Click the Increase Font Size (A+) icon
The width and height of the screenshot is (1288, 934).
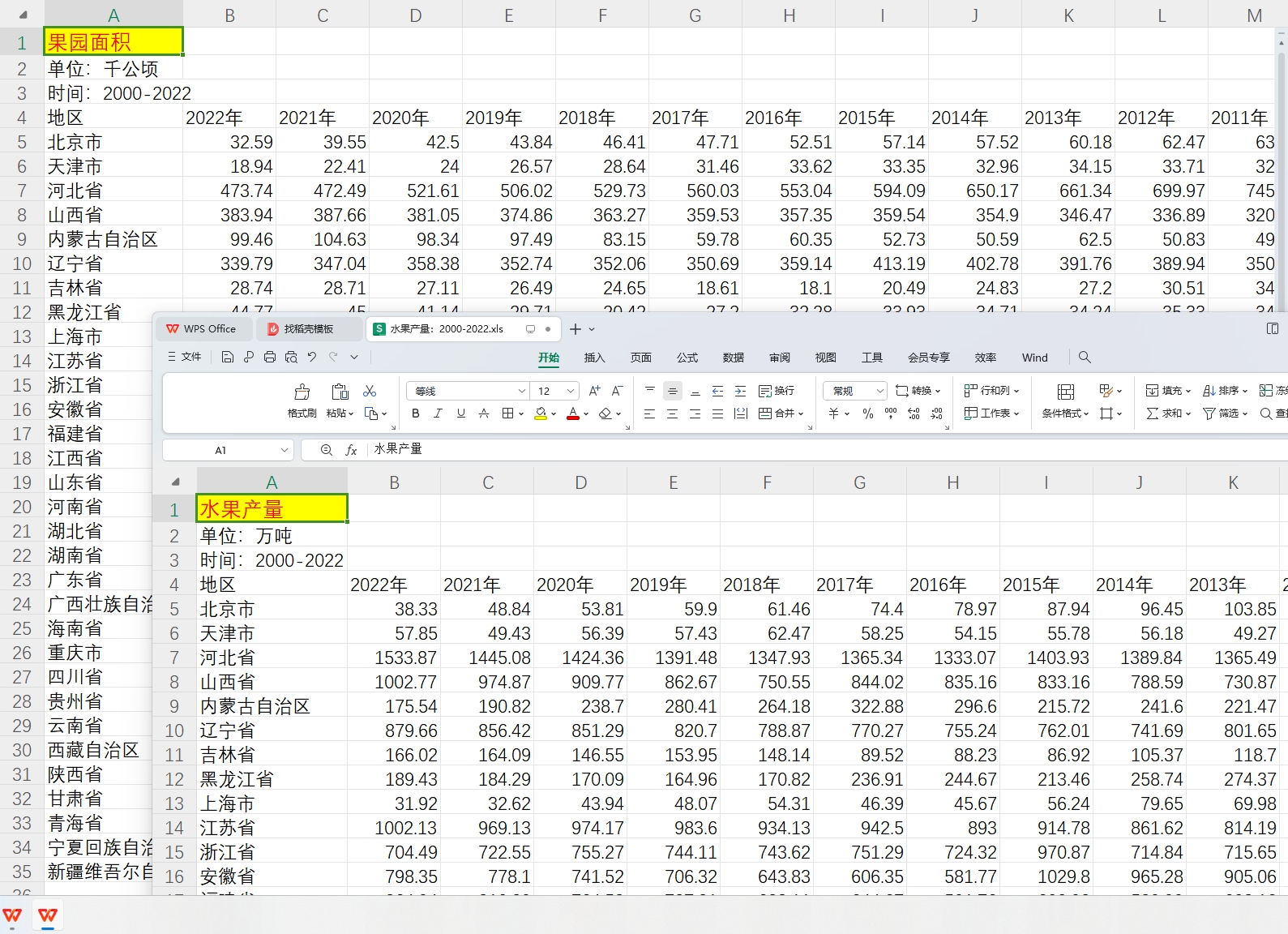tap(595, 391)
